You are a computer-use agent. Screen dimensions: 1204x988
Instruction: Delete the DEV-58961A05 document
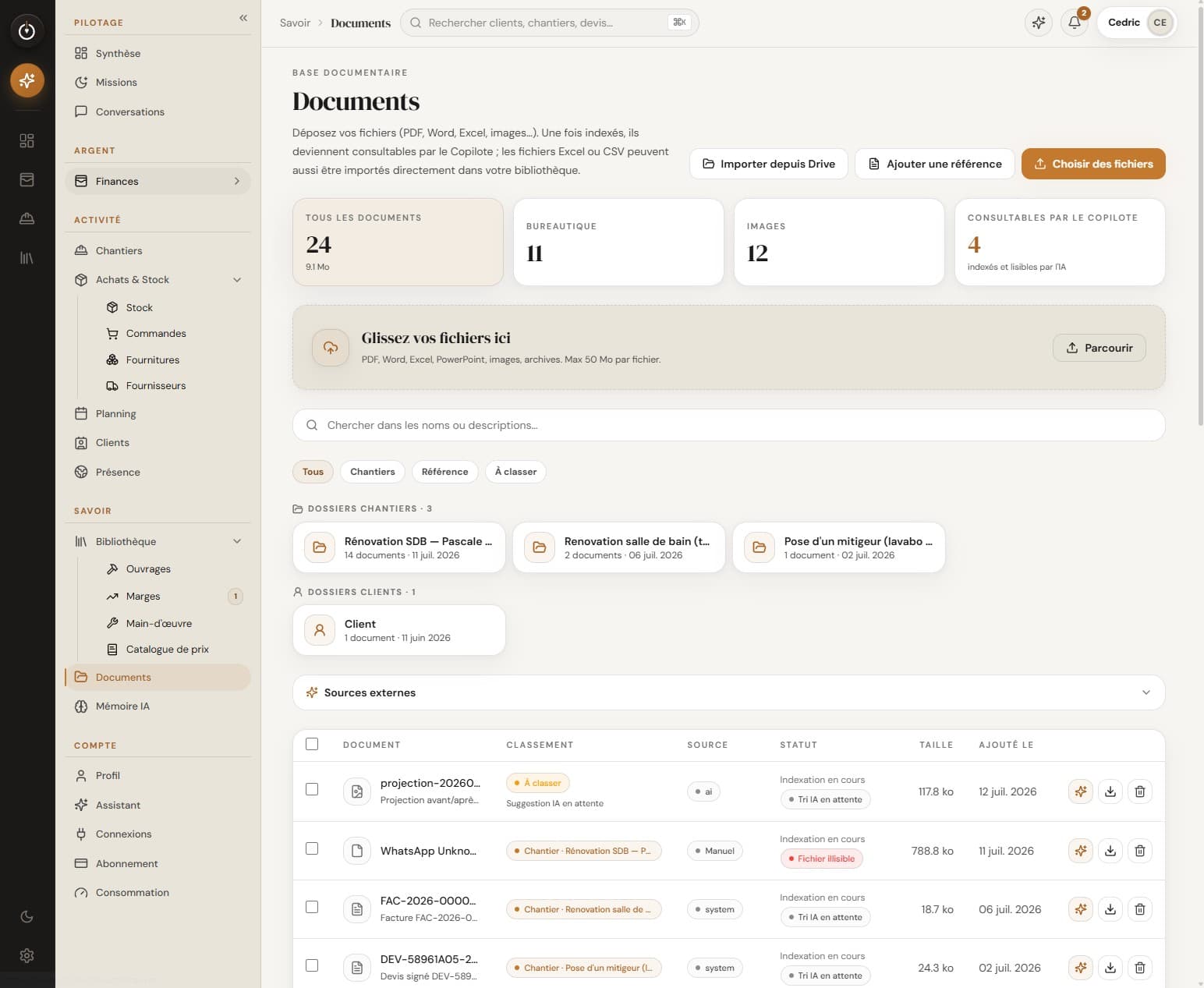click(1140, 968)
